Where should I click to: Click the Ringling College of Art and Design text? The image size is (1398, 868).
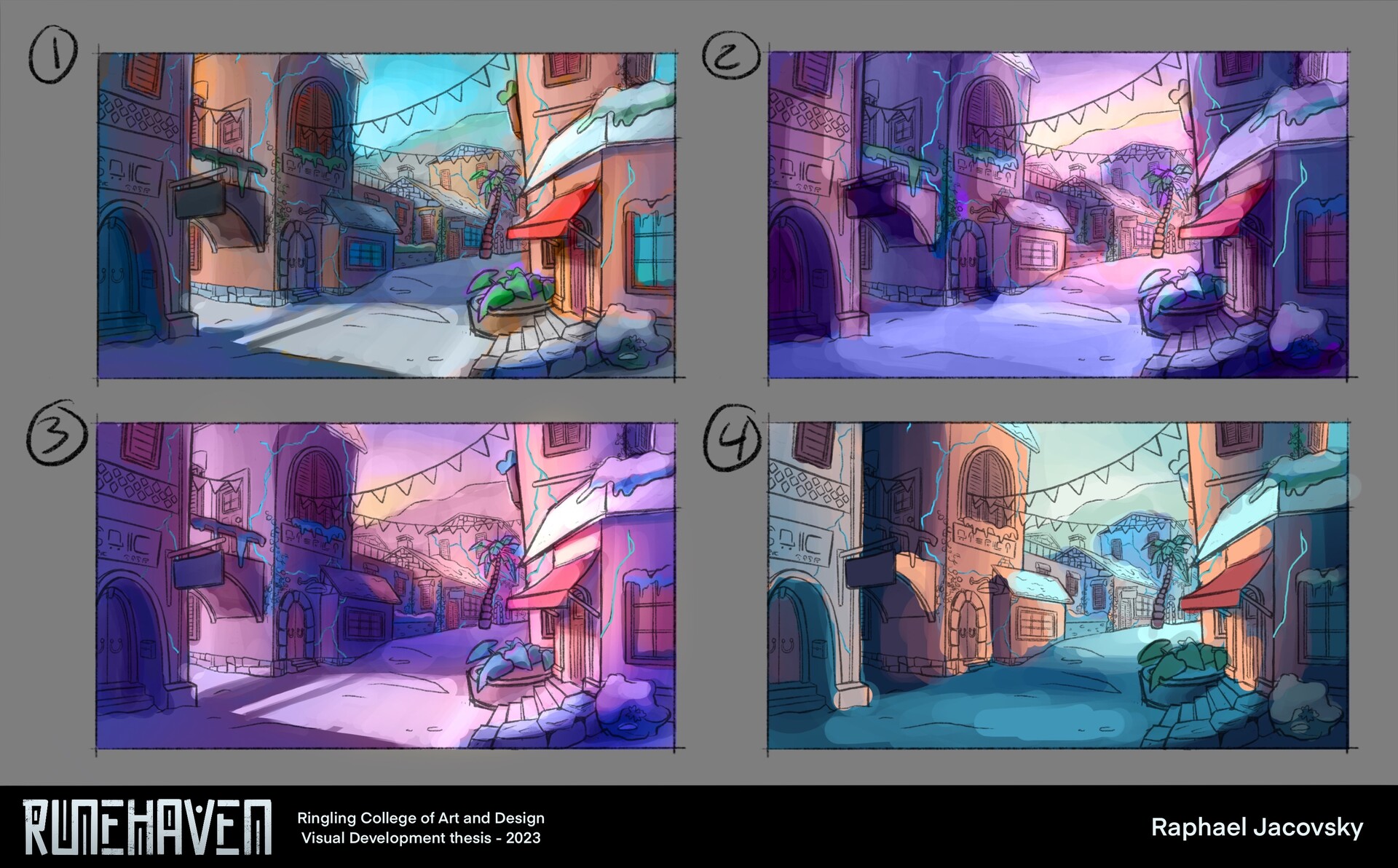(421, 818)
